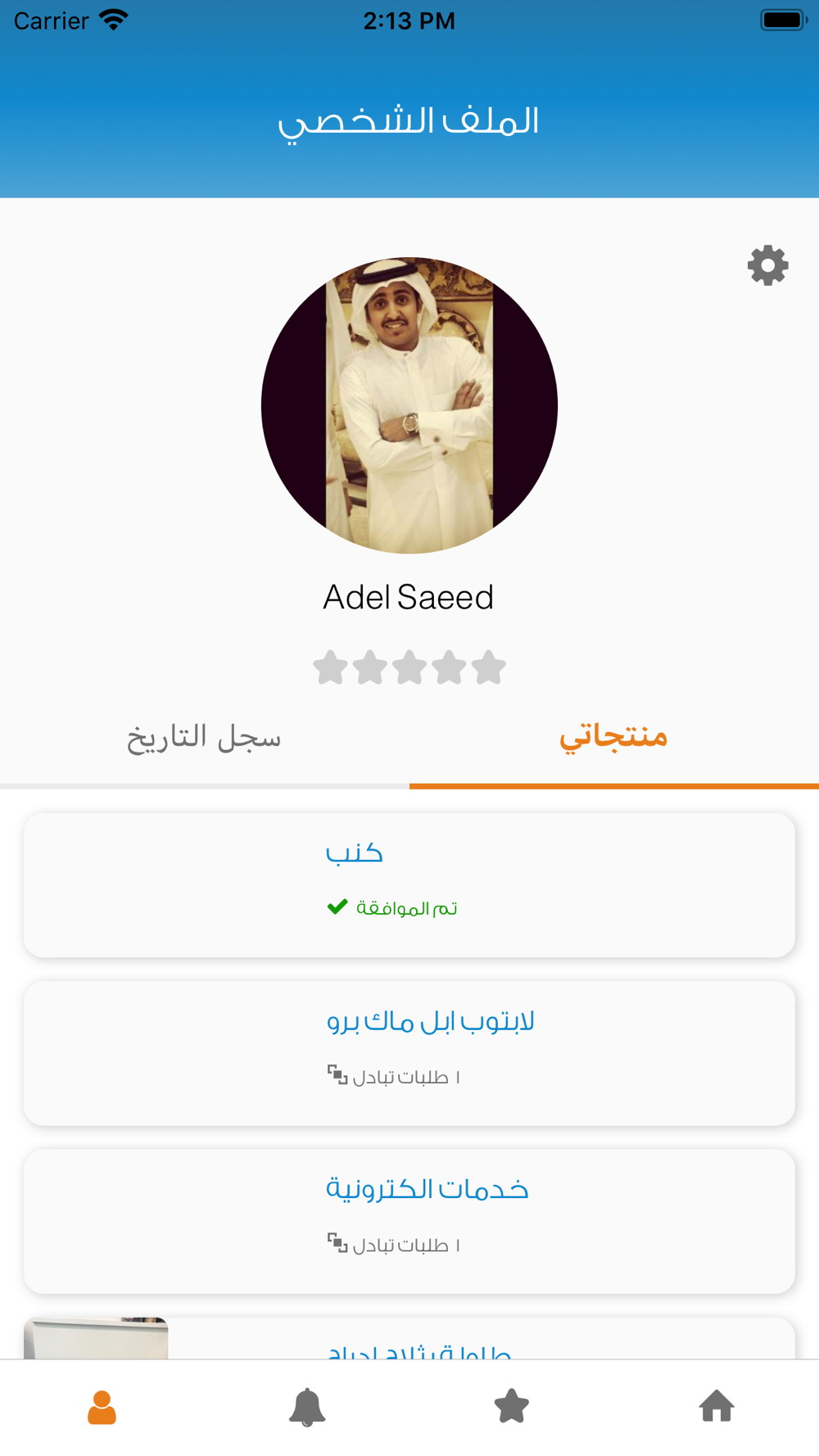The width and height of the screenshot is (819, 1456).
Task: Click exchange requests icon under لابتوب ابل ماك برو
Action: click(x=337, y=1075)
